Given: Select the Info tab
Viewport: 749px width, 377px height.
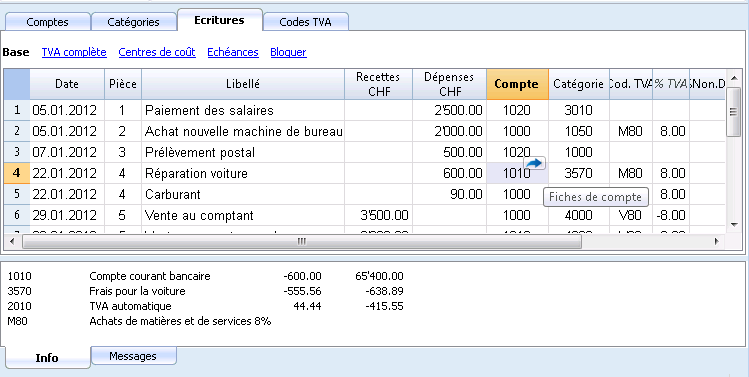Looking at the screenshot, I should [47, 358].
